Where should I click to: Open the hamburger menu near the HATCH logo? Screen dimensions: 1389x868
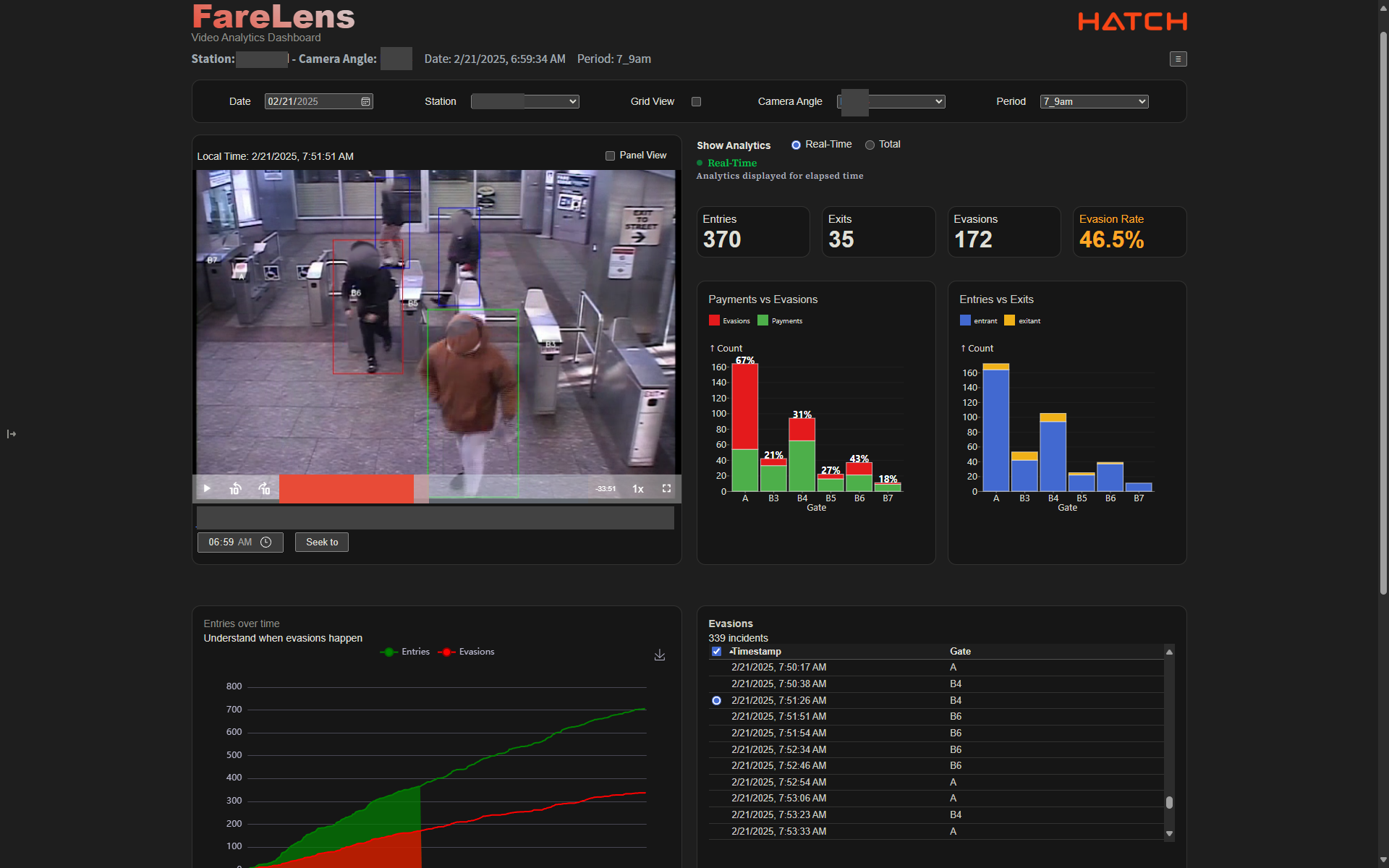(x=1178, y=59)
